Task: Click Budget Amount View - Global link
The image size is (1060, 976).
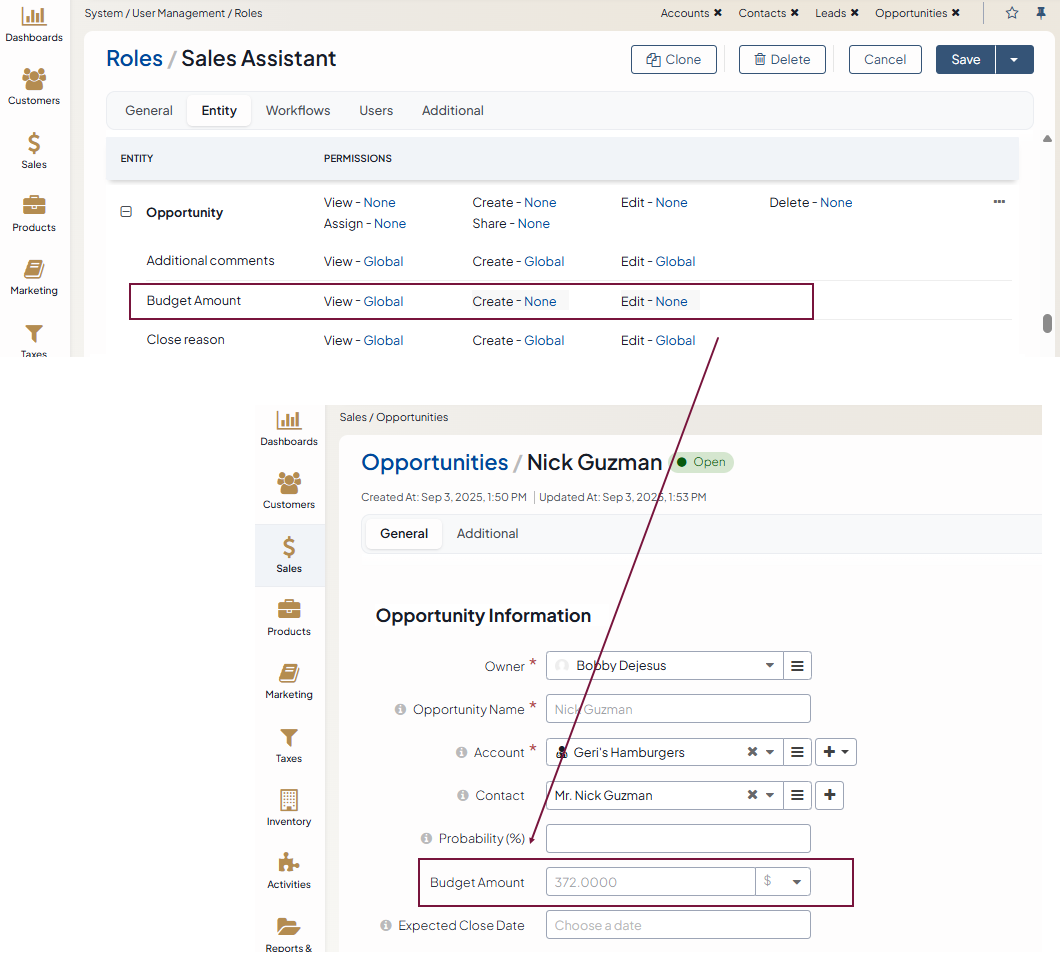Action: click(383, 302)
